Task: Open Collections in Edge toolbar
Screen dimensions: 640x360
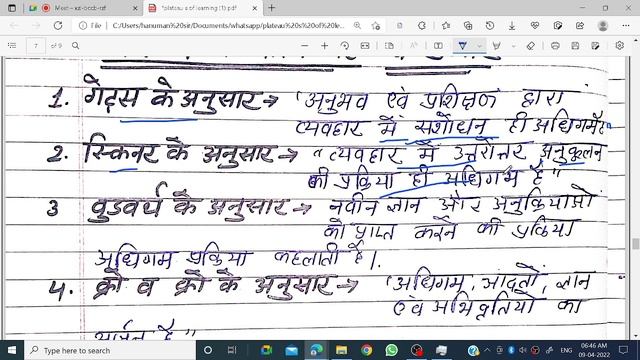Action: pos(468,26)
